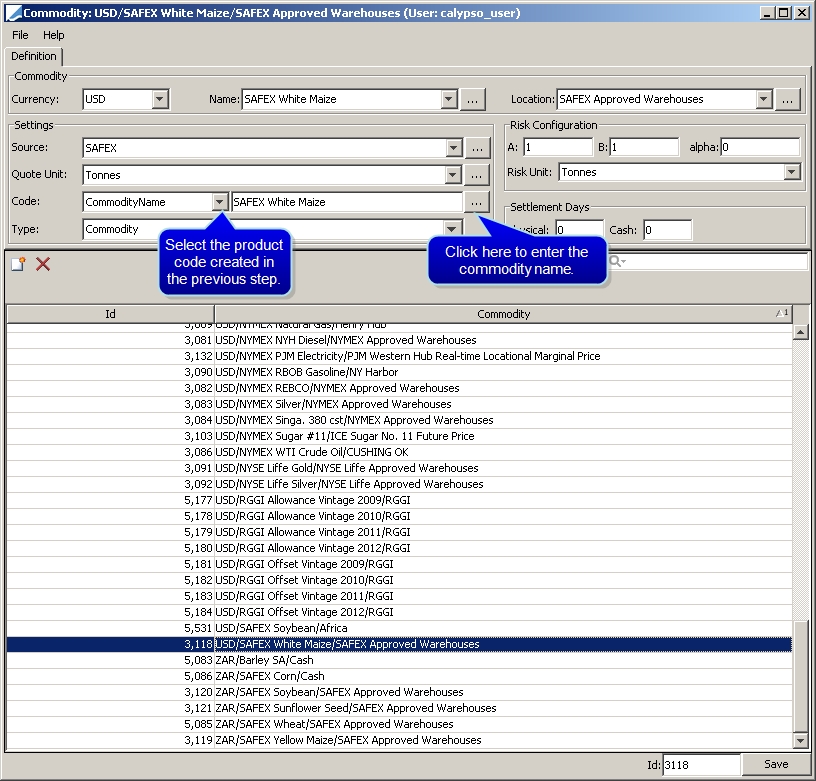The height and width of the screenshot is (781, 816).
Task: Select the Definition tab
Action: point(34,56)
